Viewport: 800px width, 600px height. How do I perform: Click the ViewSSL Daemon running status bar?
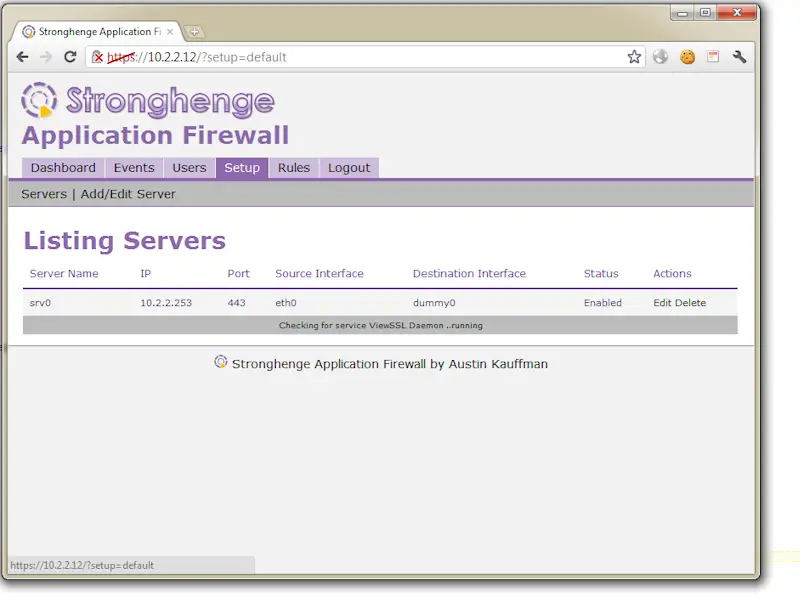tap(380, 325)
